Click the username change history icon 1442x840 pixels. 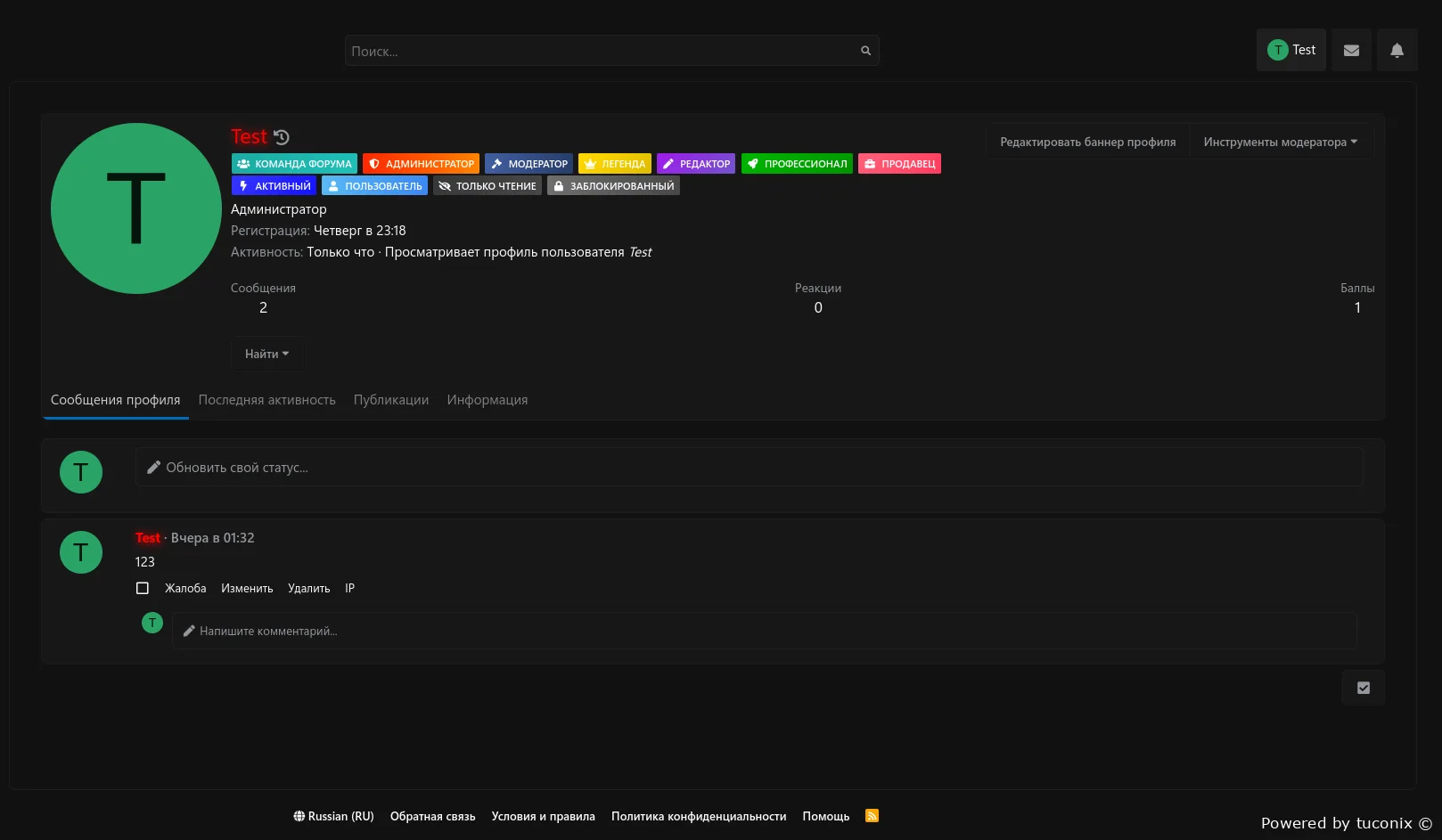tap(282, 137)
